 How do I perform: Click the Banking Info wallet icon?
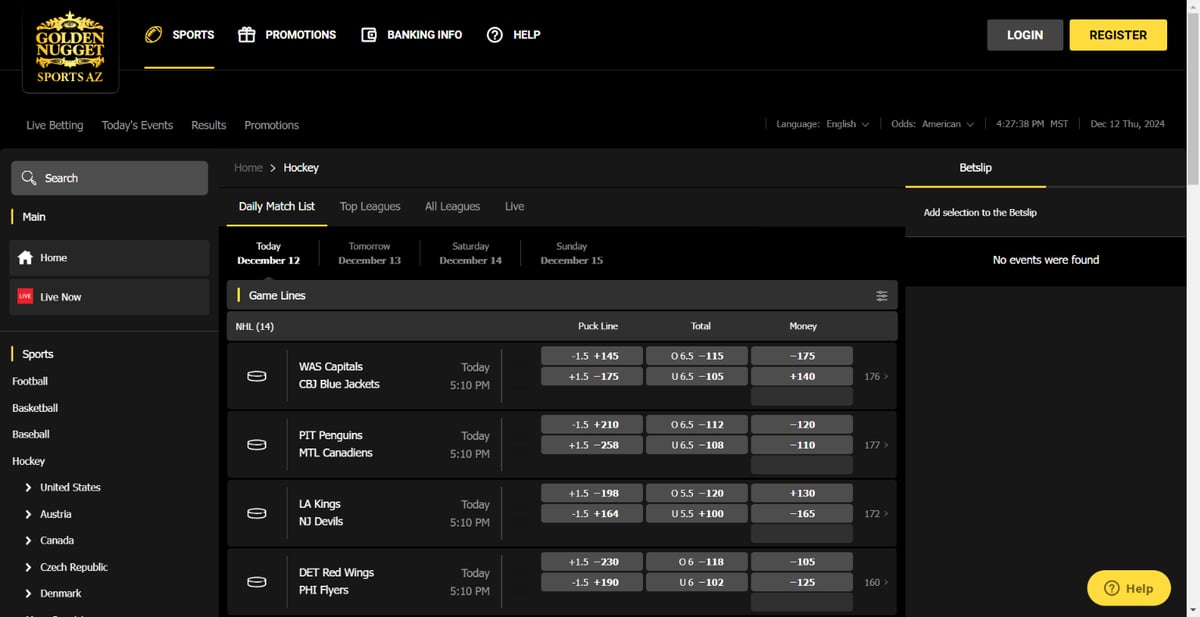tap(369, 35)
